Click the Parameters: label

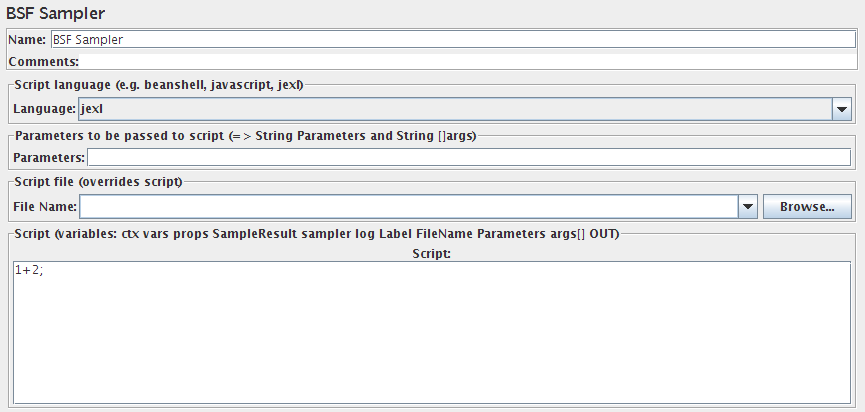49,157
